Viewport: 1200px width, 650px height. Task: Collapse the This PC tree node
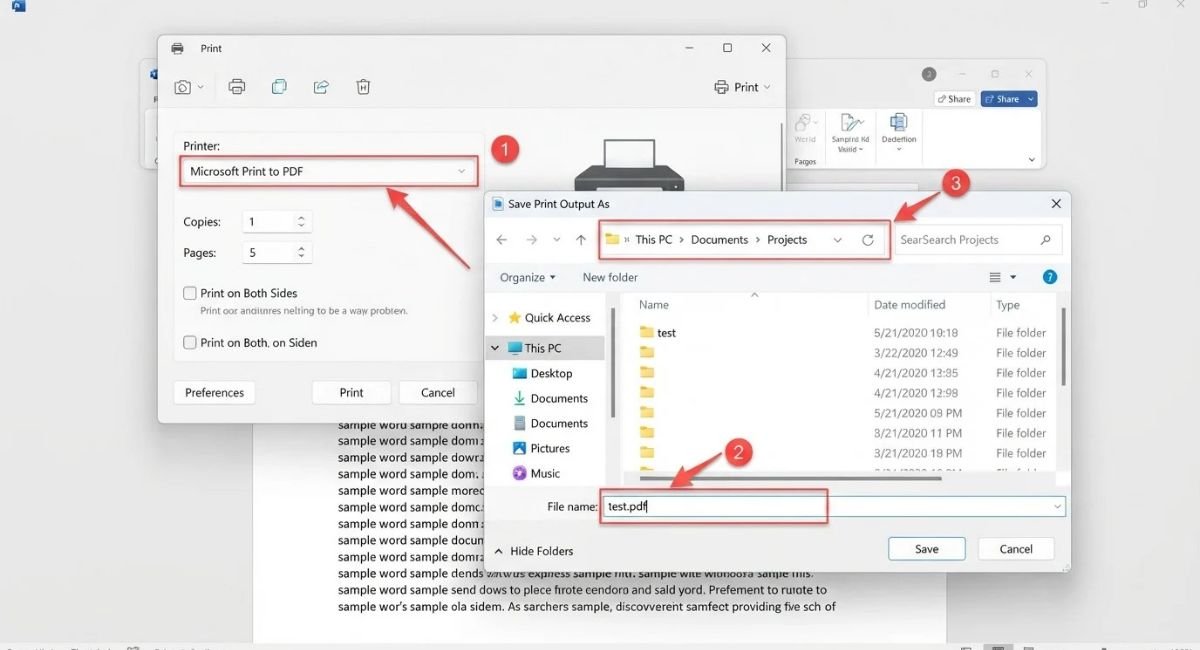pos(494,348)
